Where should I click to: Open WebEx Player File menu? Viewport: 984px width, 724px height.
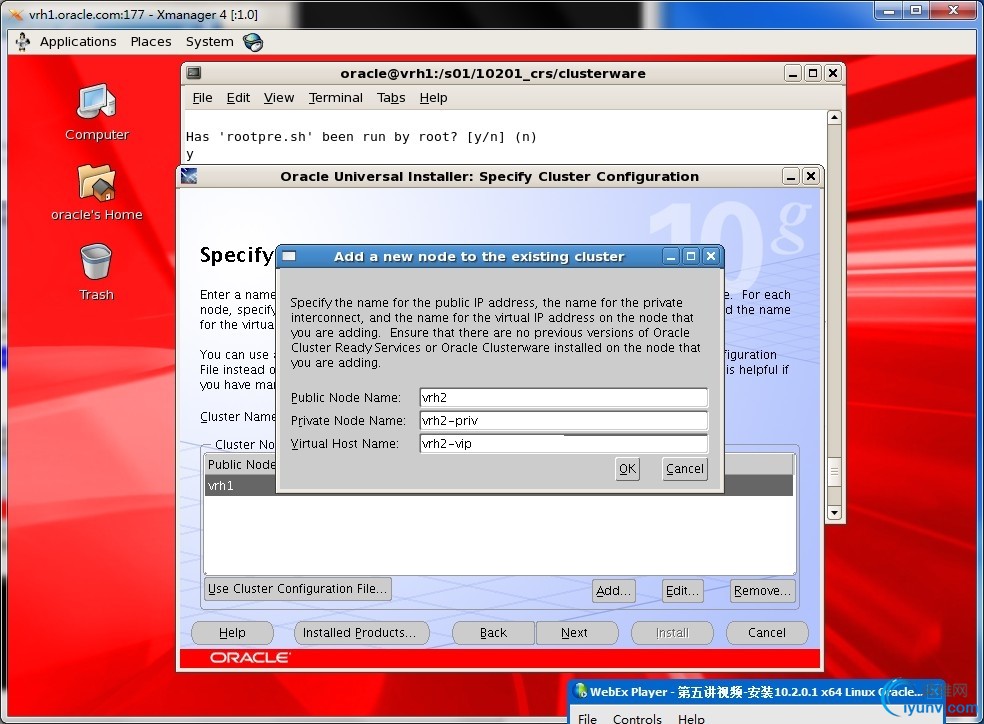tap(587, 718)
